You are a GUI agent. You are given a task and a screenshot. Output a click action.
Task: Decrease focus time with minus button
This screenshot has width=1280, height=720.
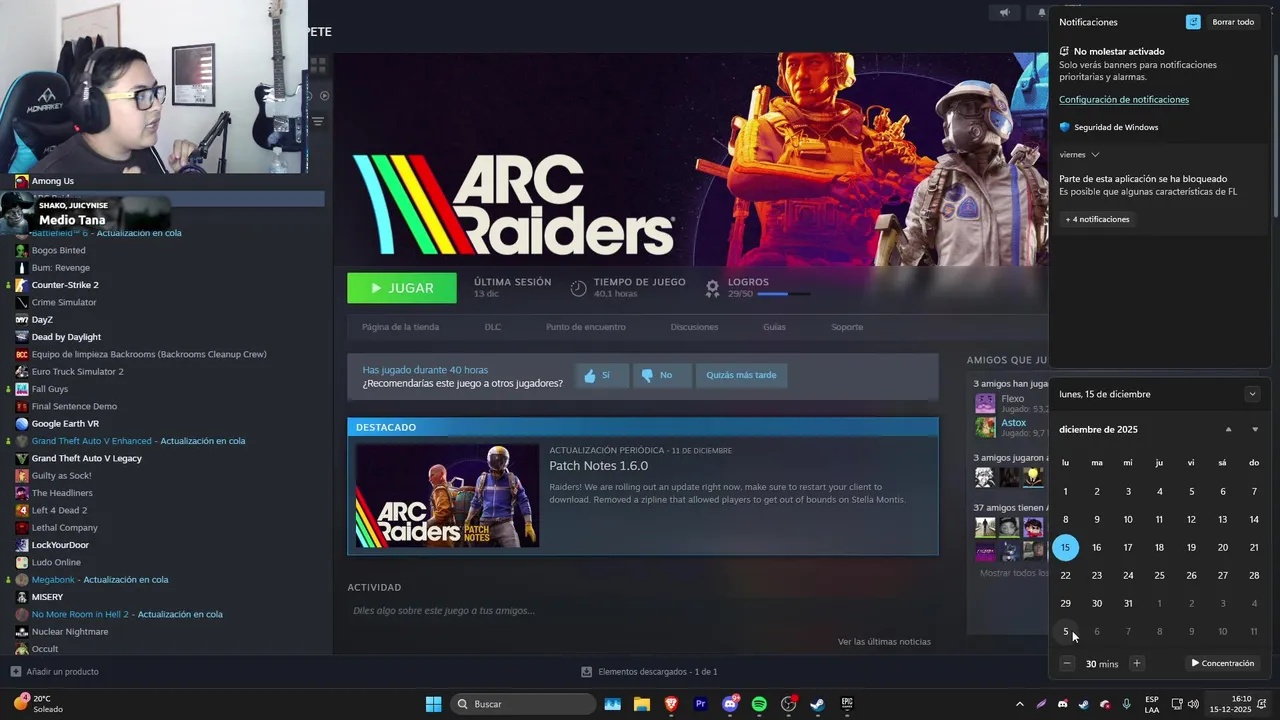[1067, 663]
